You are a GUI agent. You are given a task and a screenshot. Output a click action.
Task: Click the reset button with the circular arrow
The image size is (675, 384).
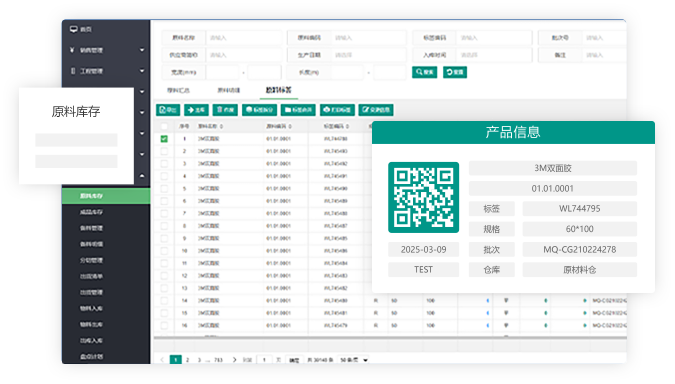pos(455,72)
